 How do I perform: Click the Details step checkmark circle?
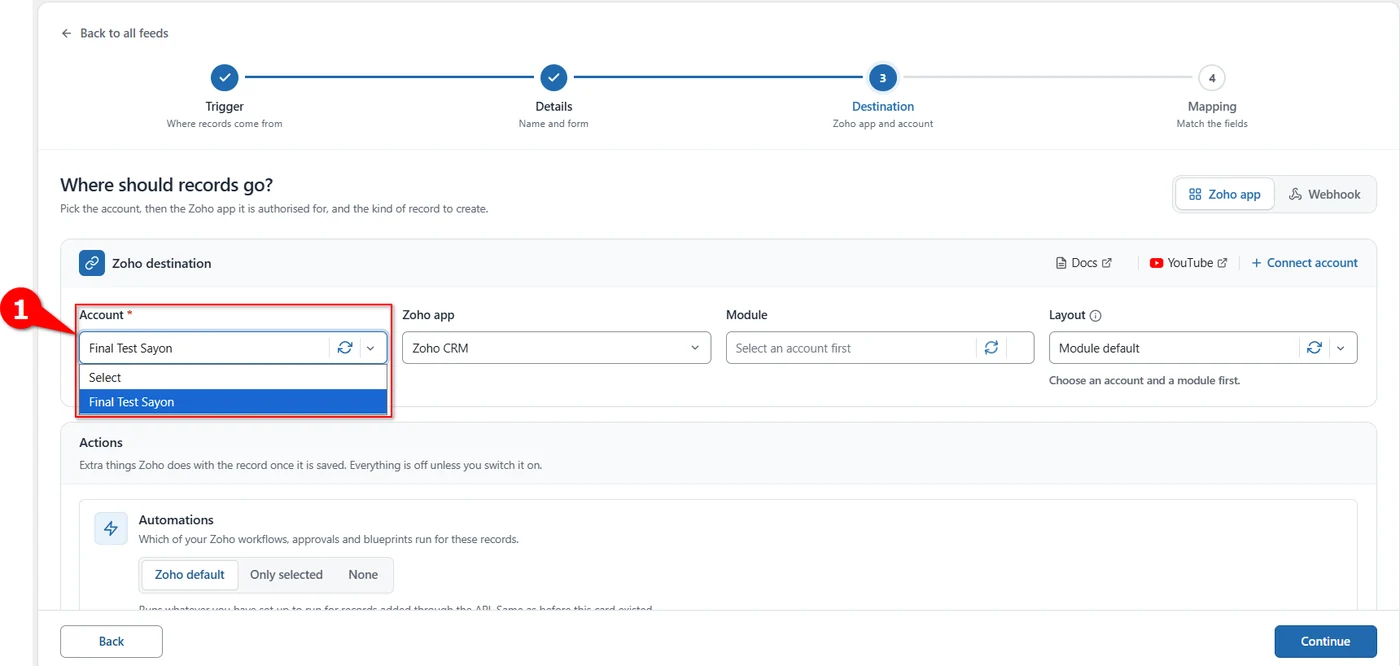(554, 77)
